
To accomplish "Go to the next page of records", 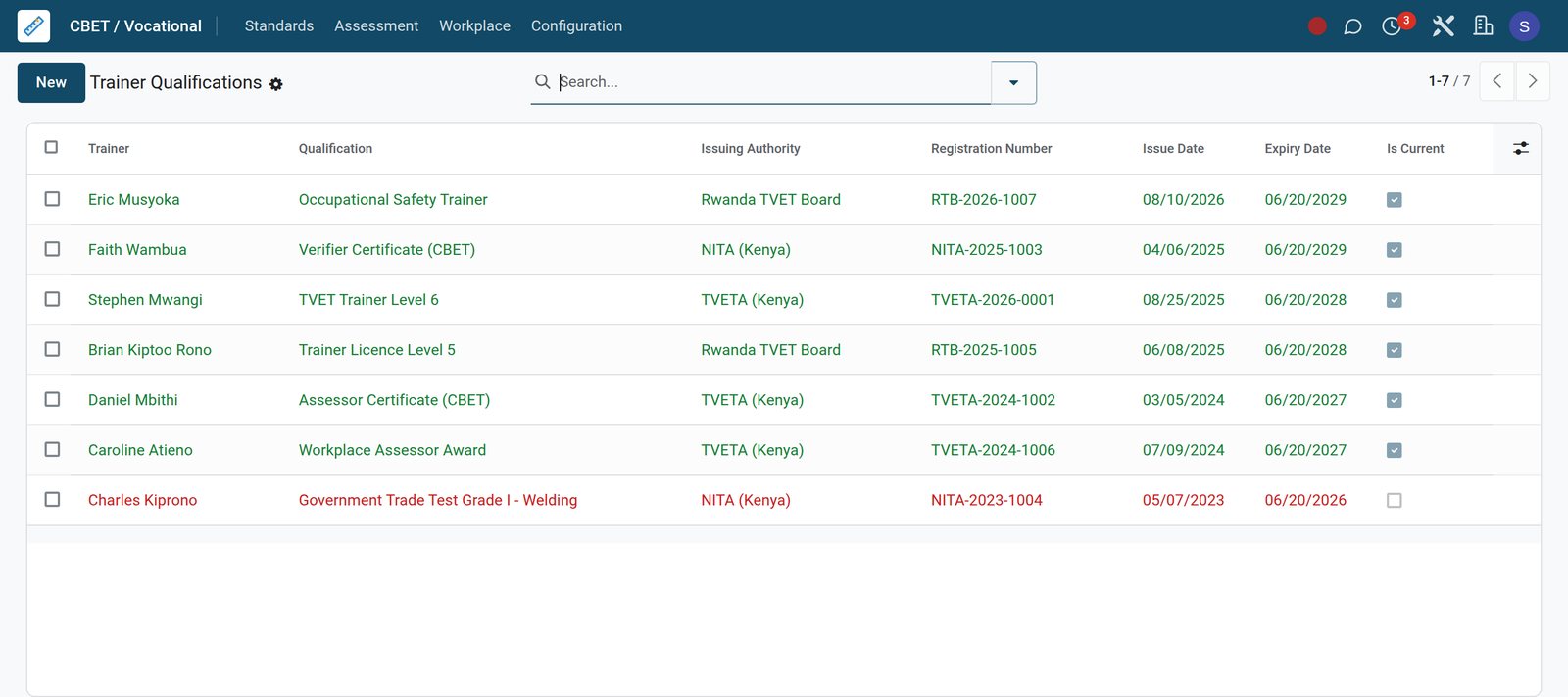I will click(1533, 81).
